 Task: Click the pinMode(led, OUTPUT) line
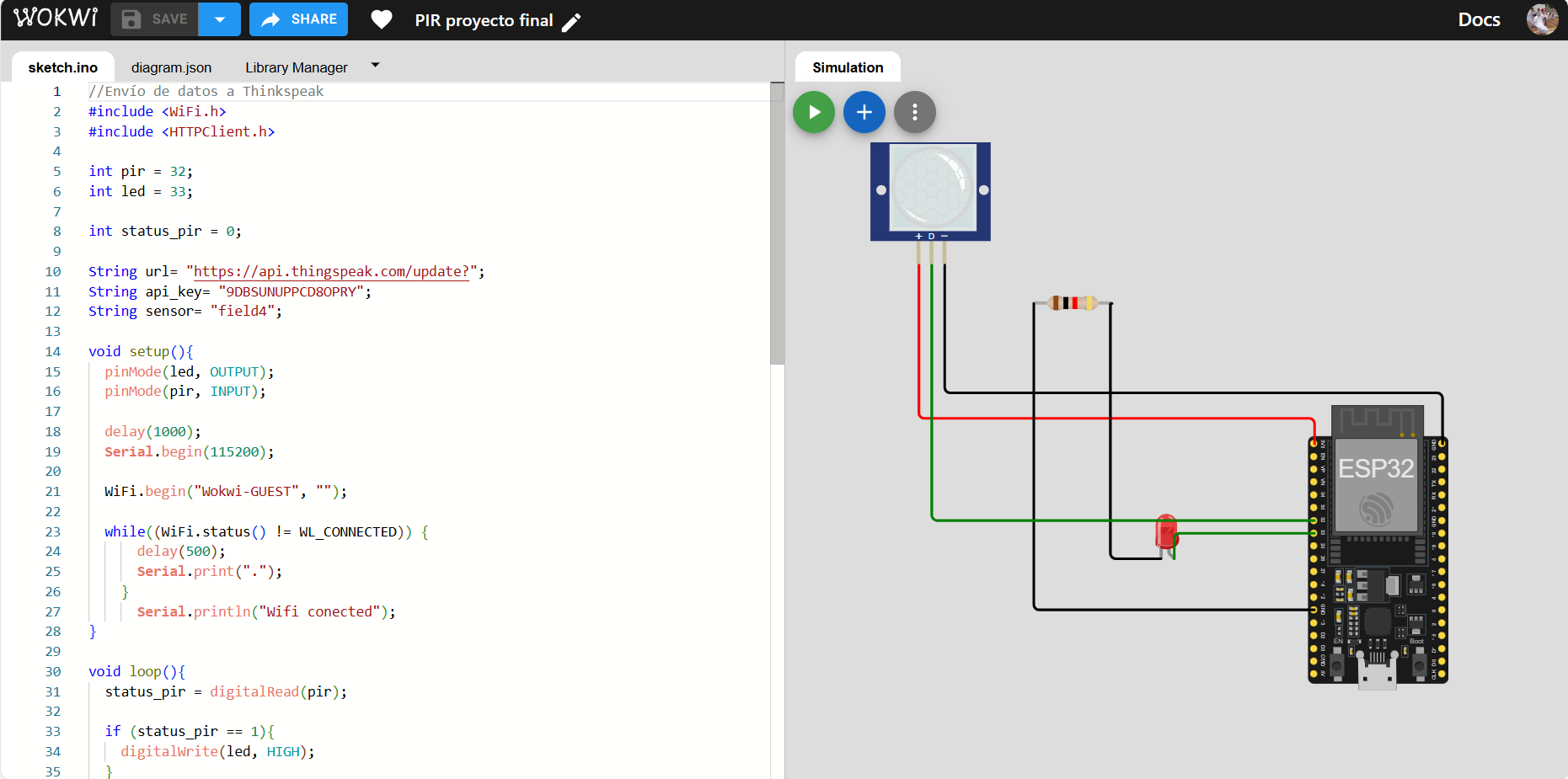[x=190, y=371]
